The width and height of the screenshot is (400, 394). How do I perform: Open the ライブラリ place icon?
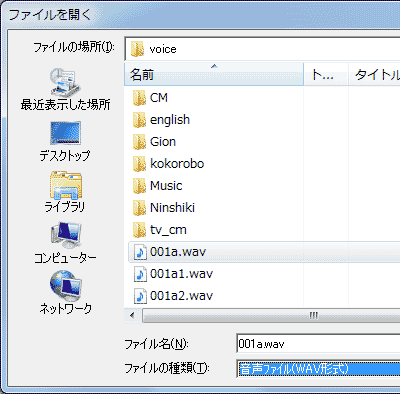click(x=66, y=185)
